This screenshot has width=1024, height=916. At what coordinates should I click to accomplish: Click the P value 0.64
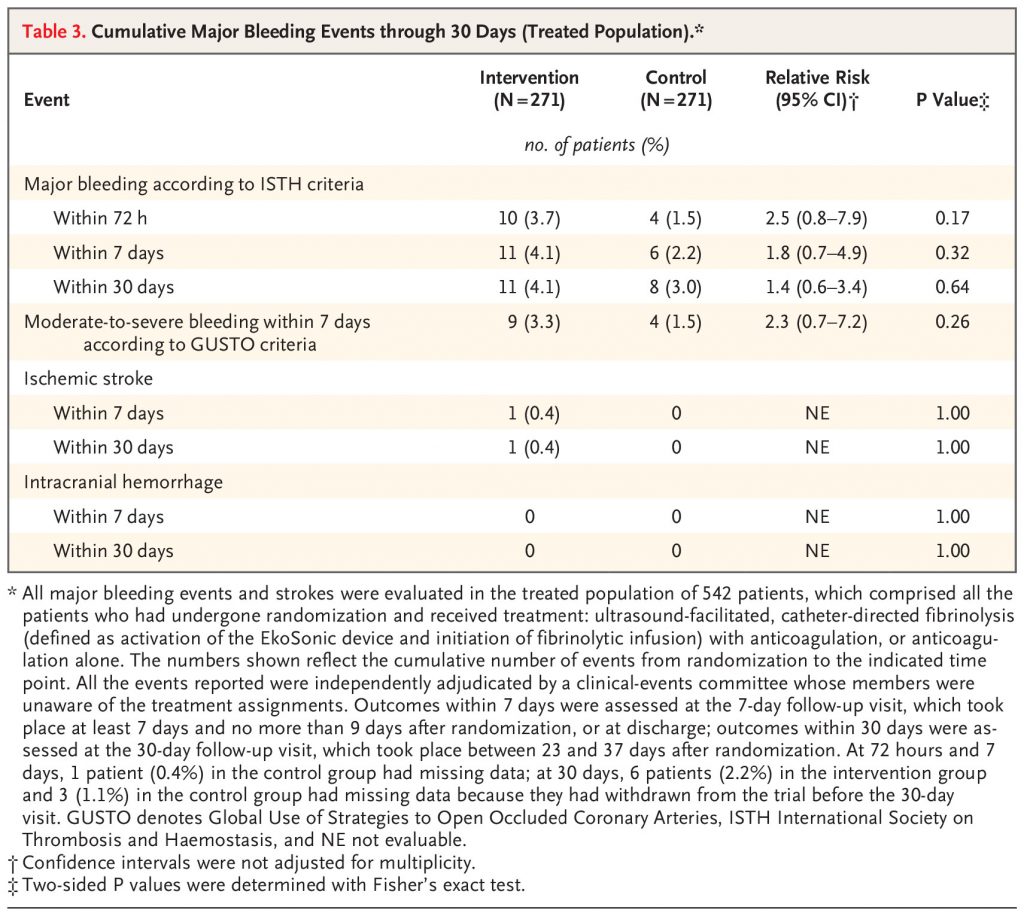pos(952,287)
